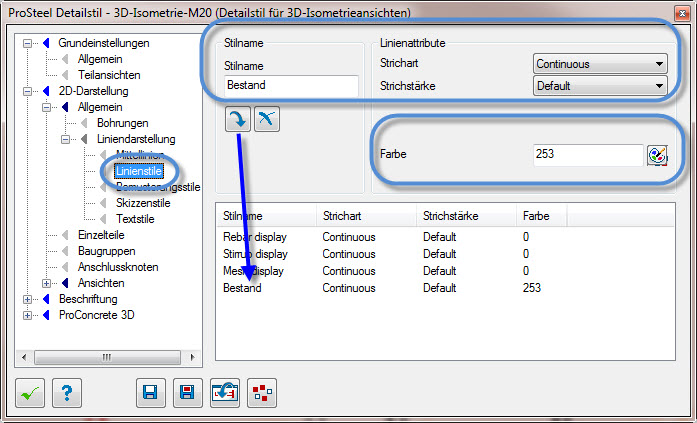Collapse the 2D-Darstellung tree node
The image size is (697, 423).
pyautogui.click(x=28, y=92)
